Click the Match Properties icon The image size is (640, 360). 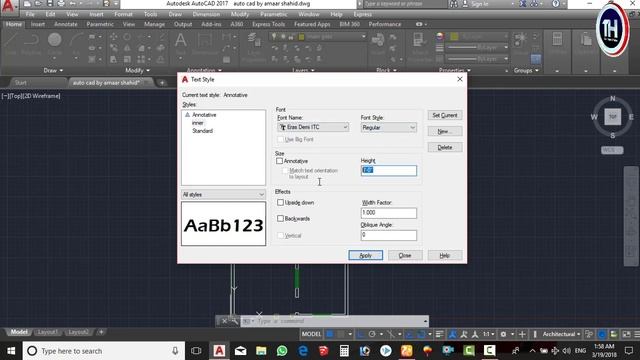(418, 45)
